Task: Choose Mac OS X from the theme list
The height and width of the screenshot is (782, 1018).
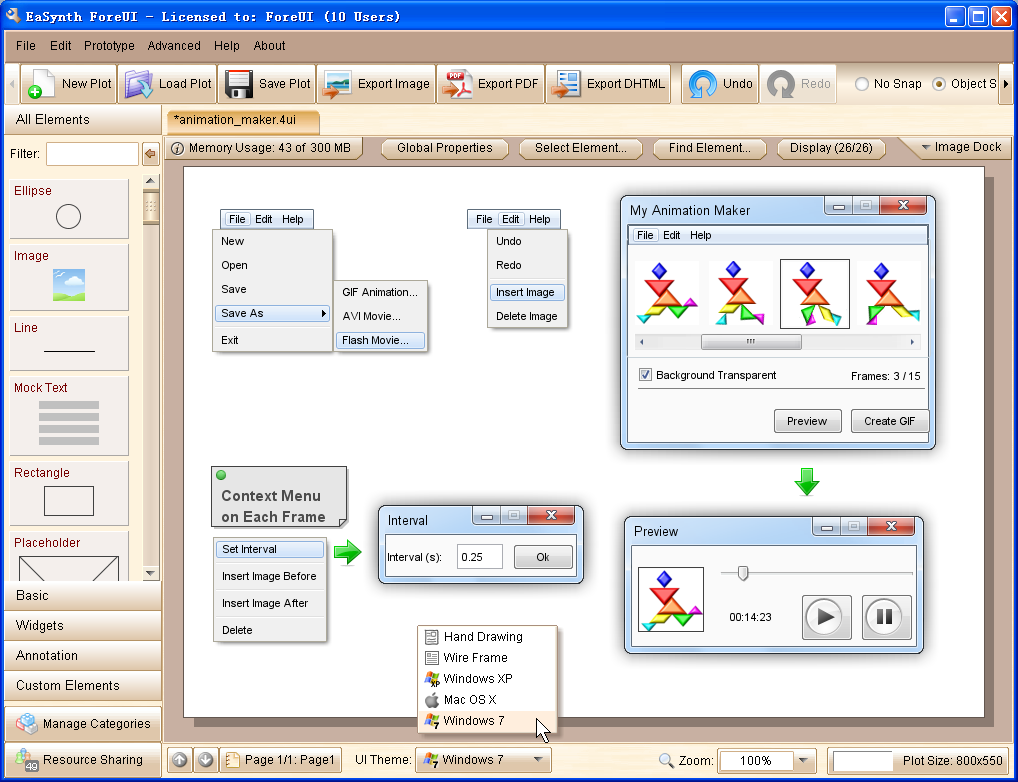Action: coord(470,700)
